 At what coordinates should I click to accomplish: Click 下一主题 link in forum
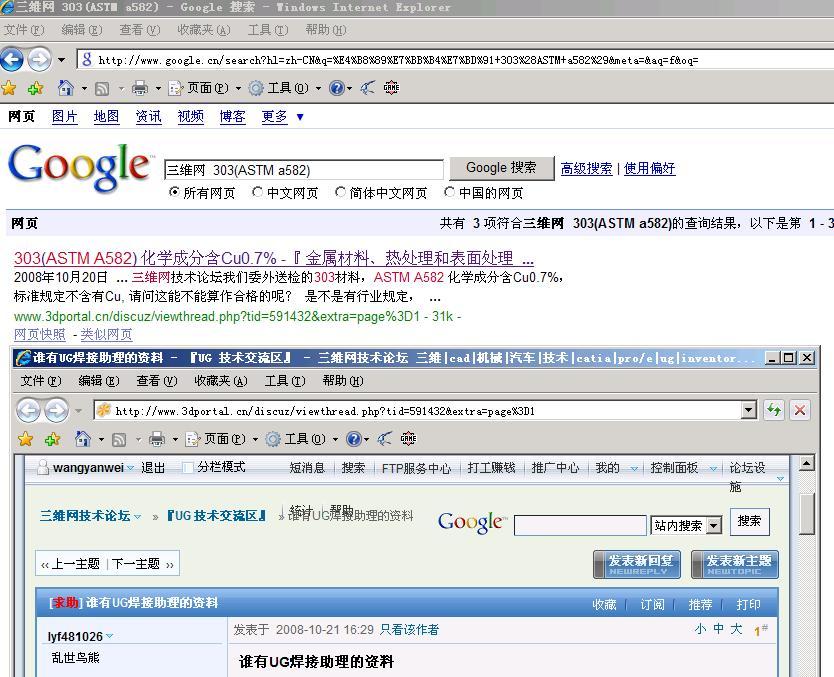tap(136, 564)
